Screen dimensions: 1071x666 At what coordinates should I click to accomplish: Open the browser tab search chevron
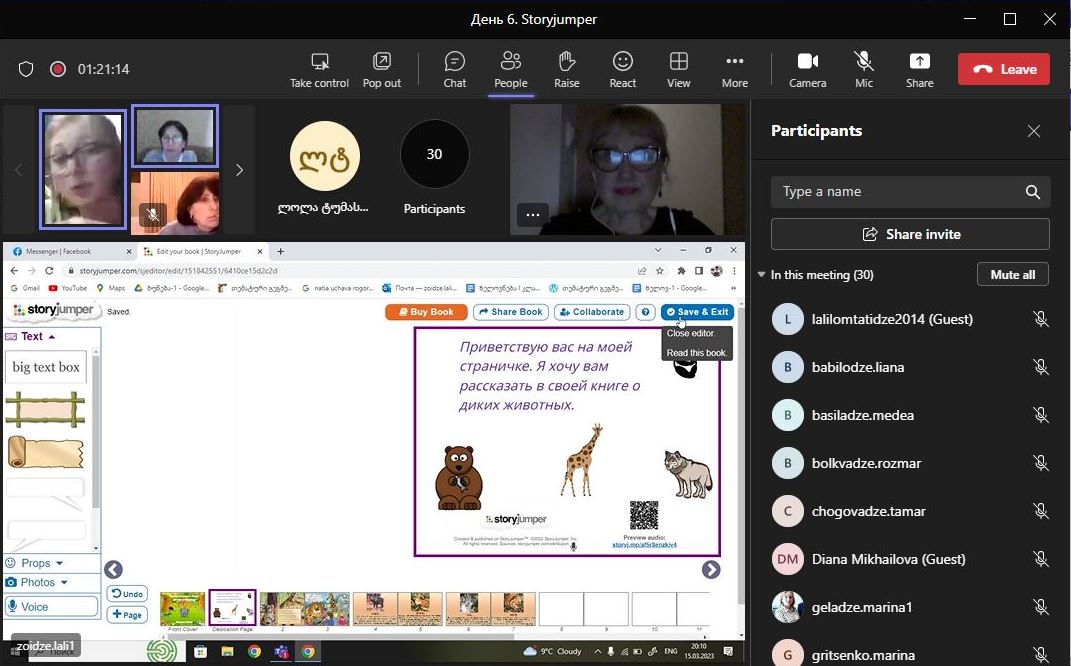click(x=658, y=251)
